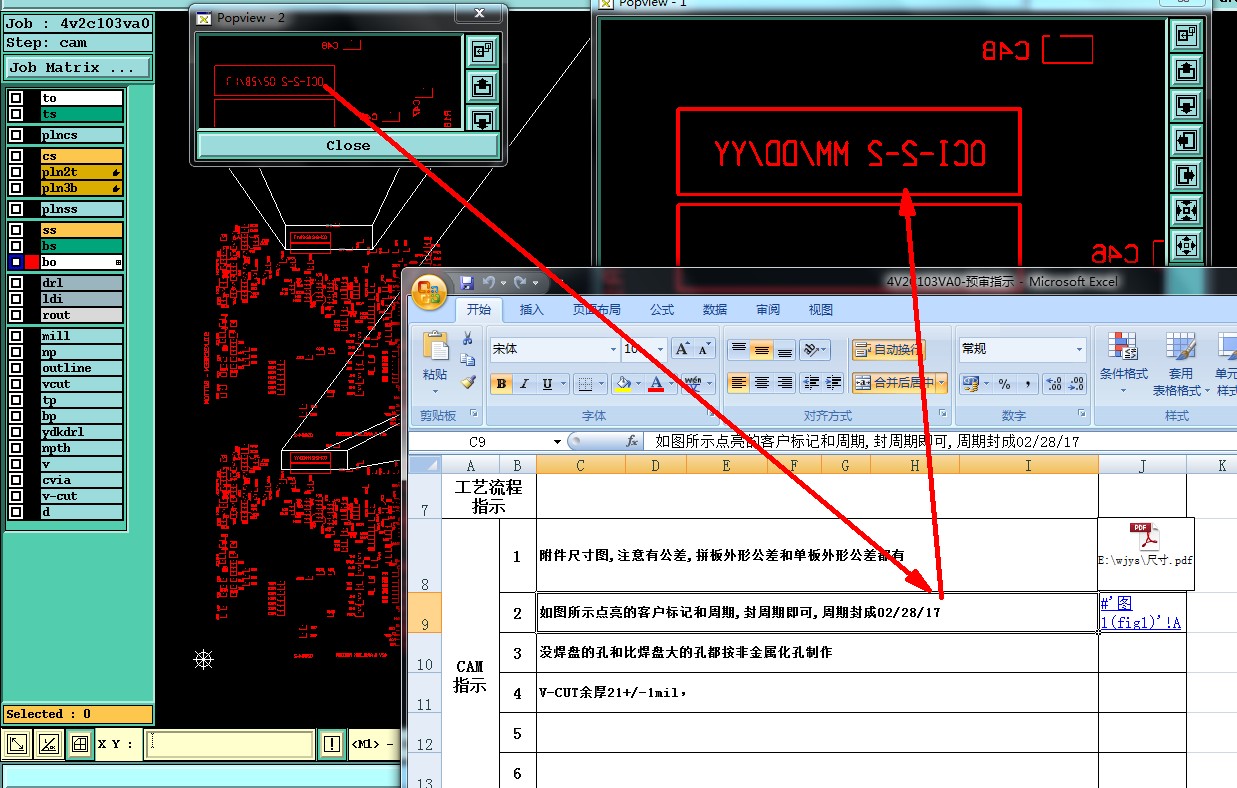Image resolution: width=1237 pixels, height=788 pixels.
Task: Switch to the 审阅 ribbon tab
Action: click(x=768, y=310)
